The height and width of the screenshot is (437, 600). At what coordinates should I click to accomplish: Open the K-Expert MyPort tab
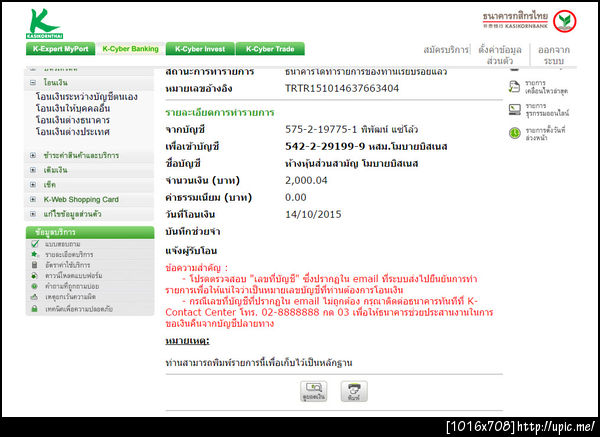pos(60,49)
